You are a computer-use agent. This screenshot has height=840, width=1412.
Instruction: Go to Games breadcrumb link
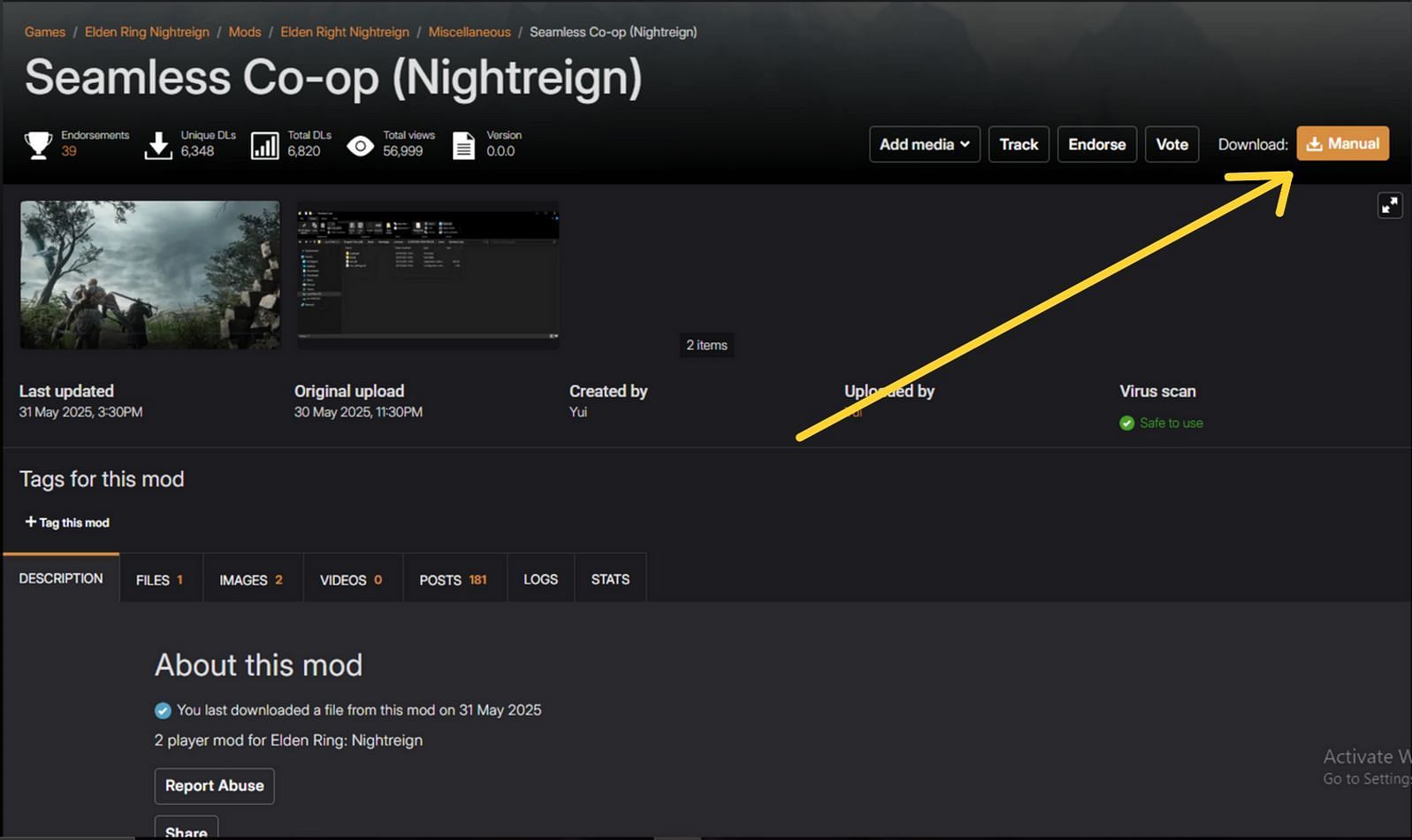point(45,32)
